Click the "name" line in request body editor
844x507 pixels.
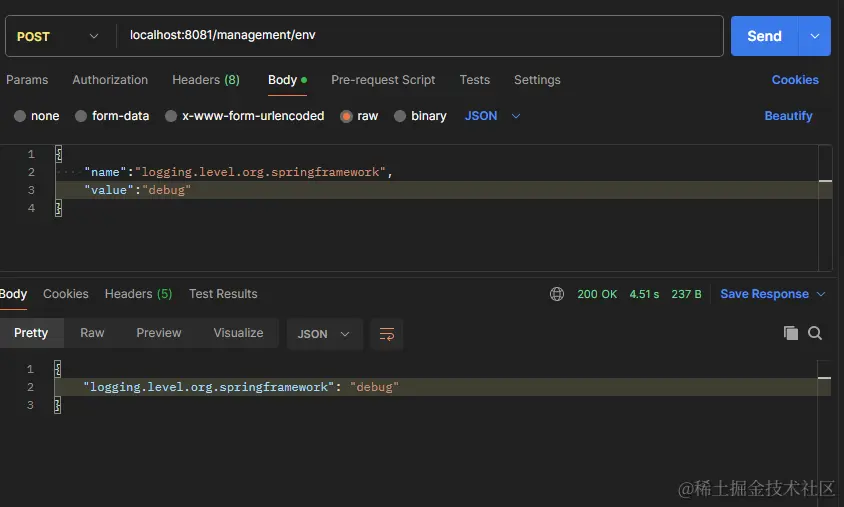[x=238, y=172]
